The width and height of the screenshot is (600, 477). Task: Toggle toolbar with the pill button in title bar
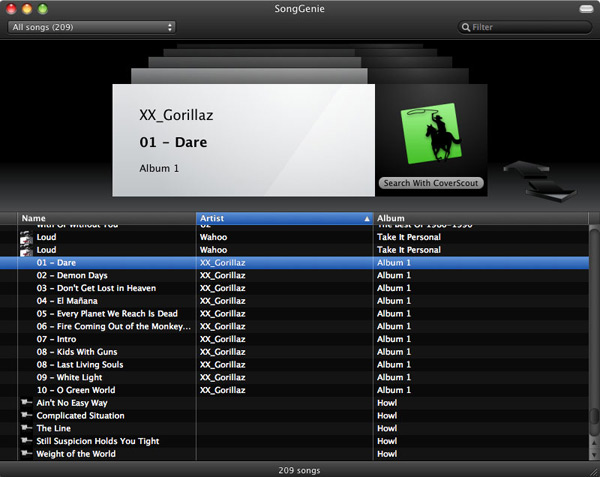click(586, 9)
